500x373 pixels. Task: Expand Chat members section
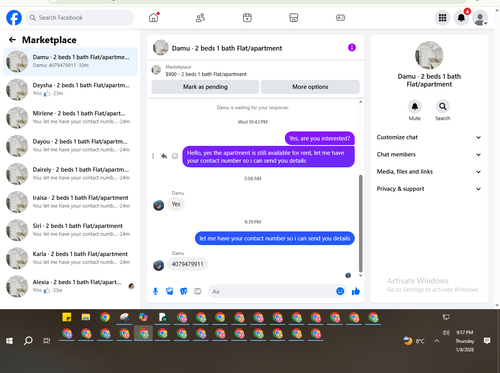(x=429, y=154)
